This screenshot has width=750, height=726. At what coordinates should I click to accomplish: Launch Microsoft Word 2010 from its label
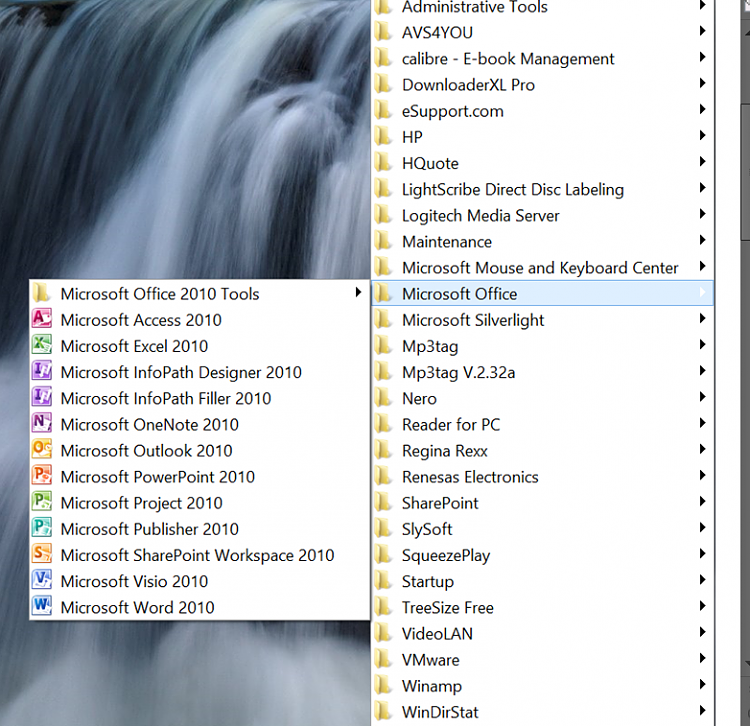point(137,607)
